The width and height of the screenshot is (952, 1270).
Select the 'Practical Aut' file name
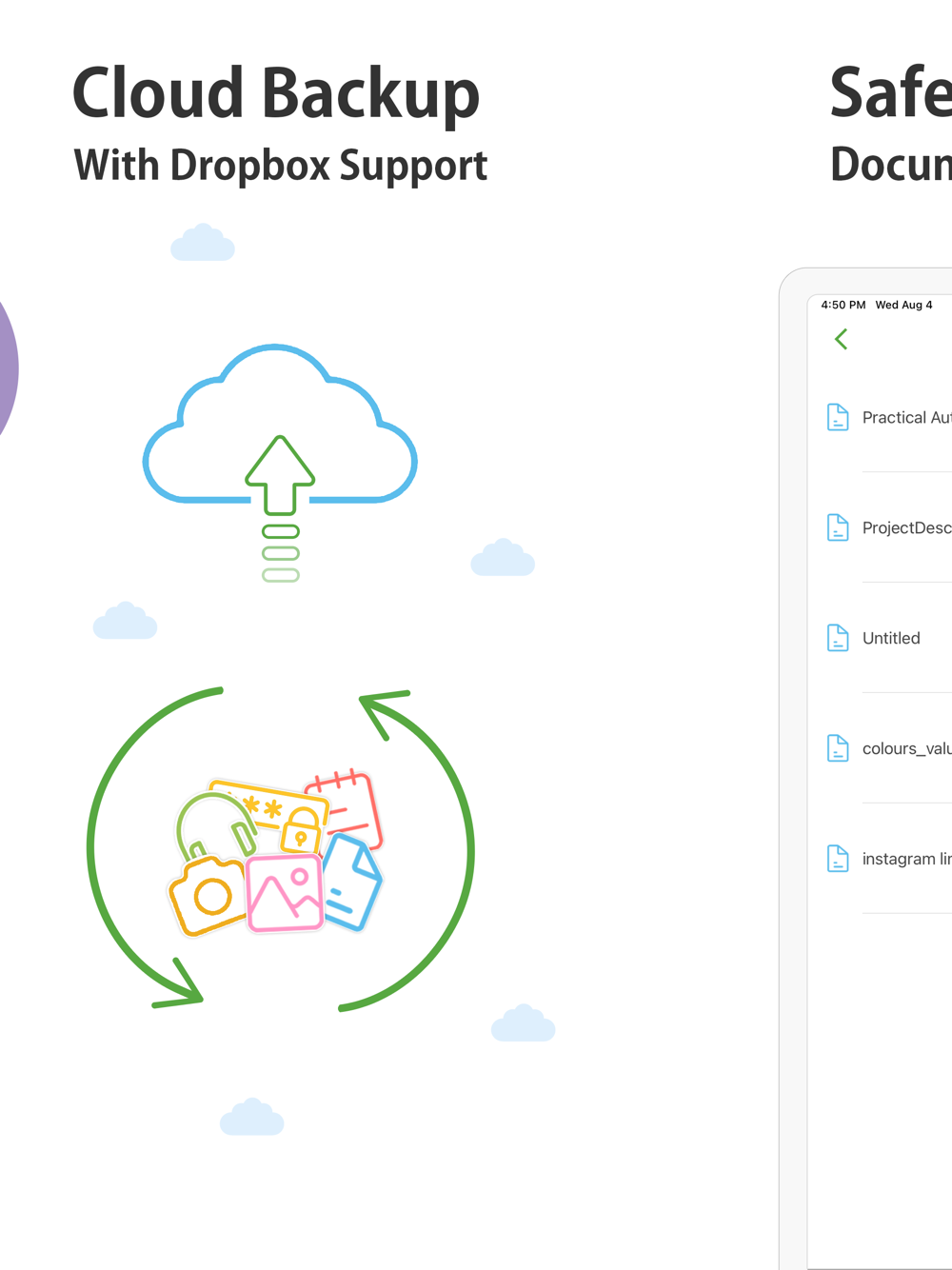tap(906, 417)
